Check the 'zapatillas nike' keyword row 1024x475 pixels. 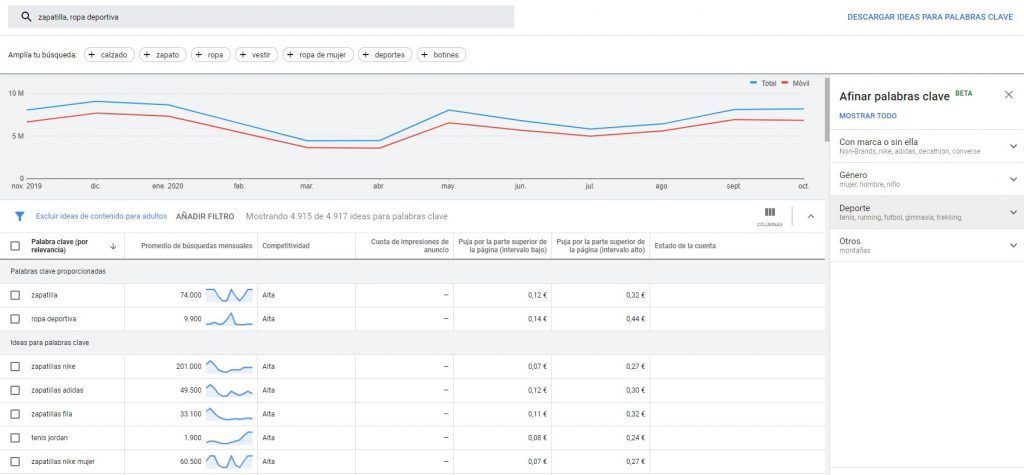(15, 367)
